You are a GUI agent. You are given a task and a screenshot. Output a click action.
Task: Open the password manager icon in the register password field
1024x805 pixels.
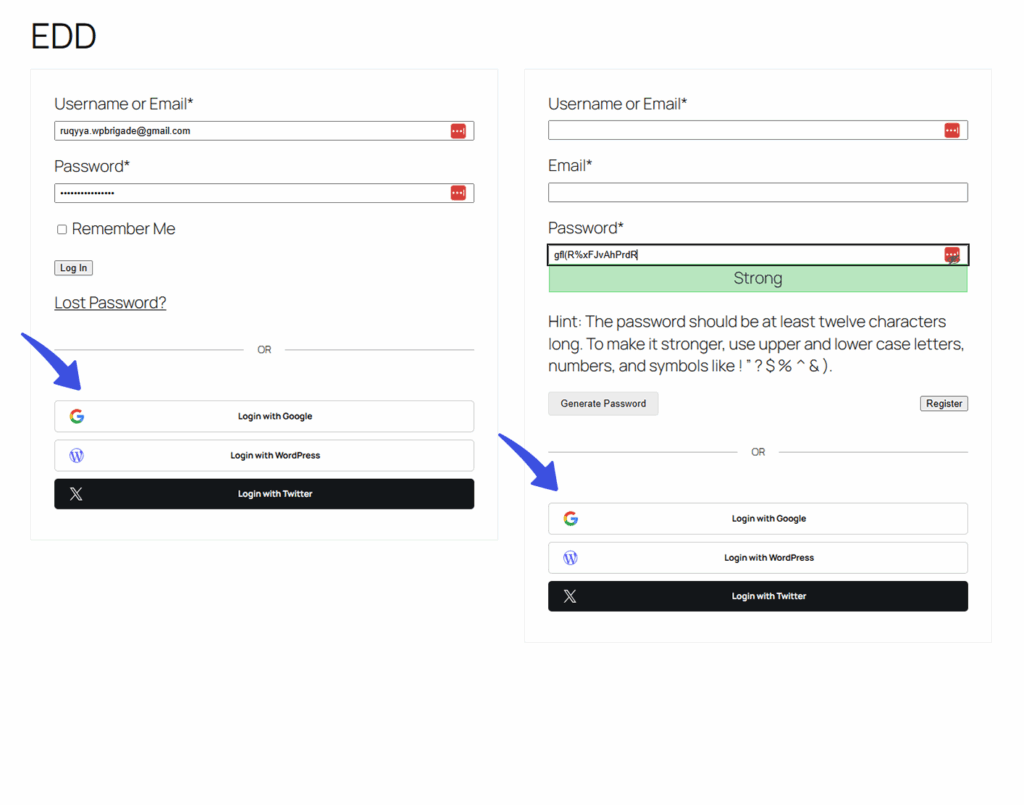pyautogui.click(x=952, y=255)
